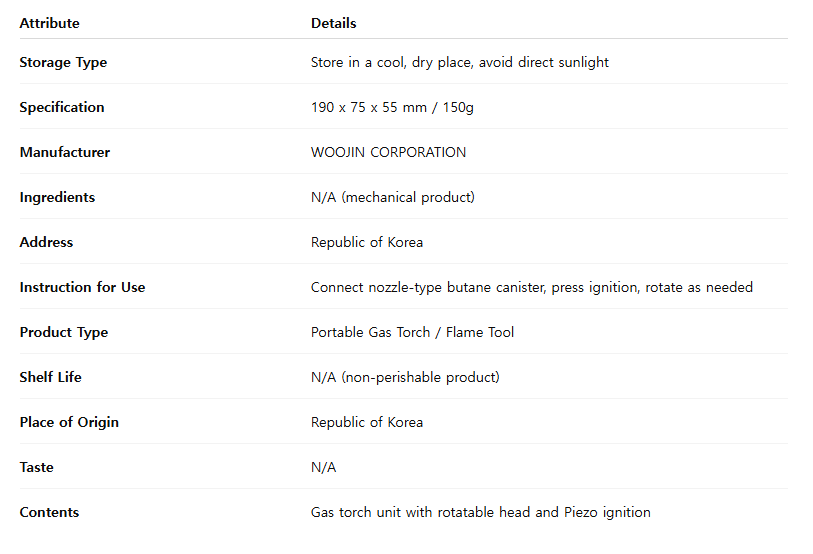Select the Taste row label

coord(37,467)
